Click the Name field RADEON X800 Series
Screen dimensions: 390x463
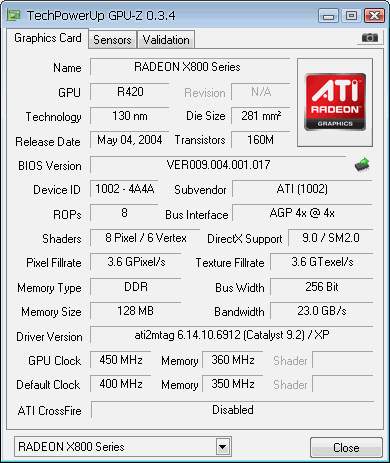(x=190, y=67)
